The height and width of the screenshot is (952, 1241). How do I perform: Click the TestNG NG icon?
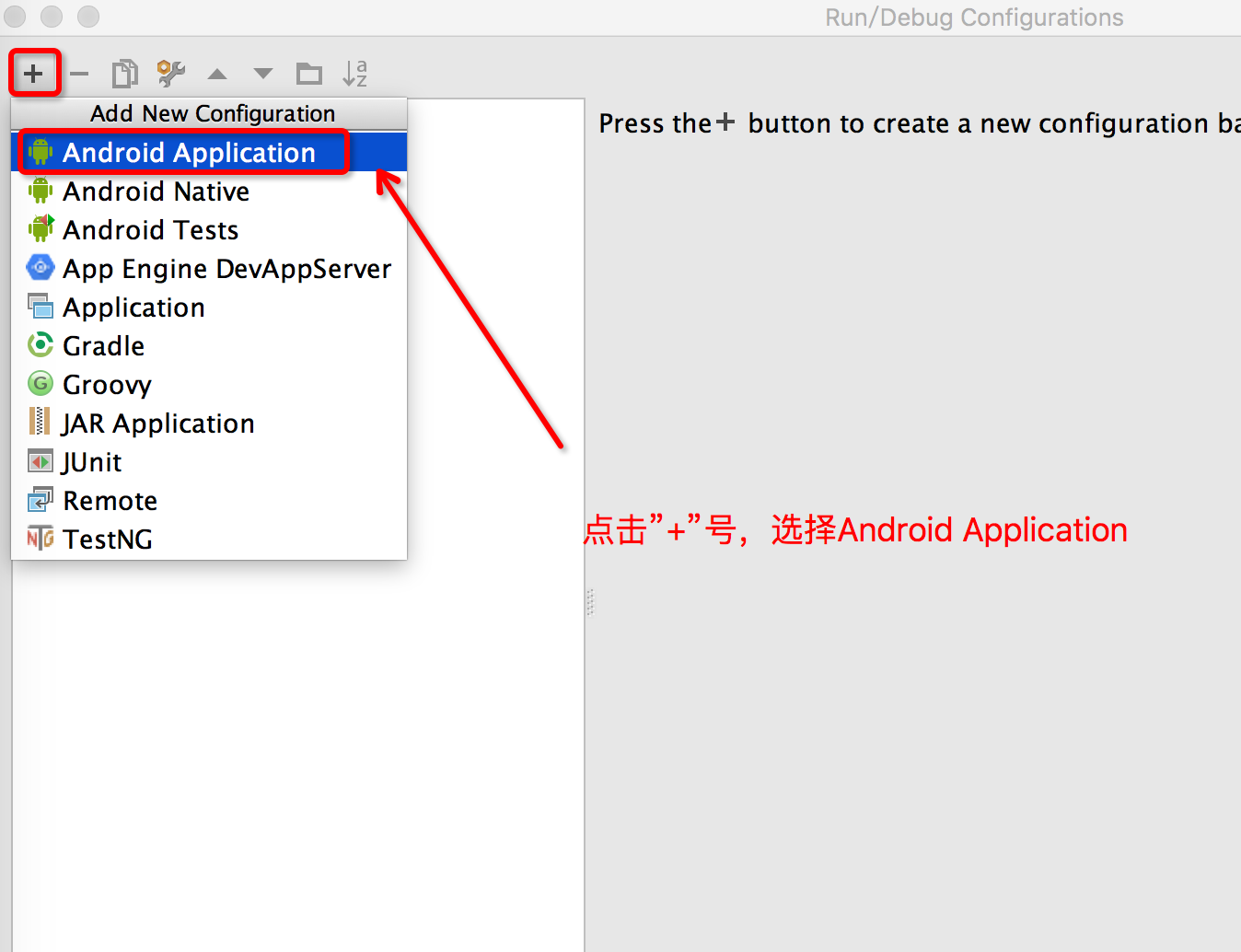point(41,538)
